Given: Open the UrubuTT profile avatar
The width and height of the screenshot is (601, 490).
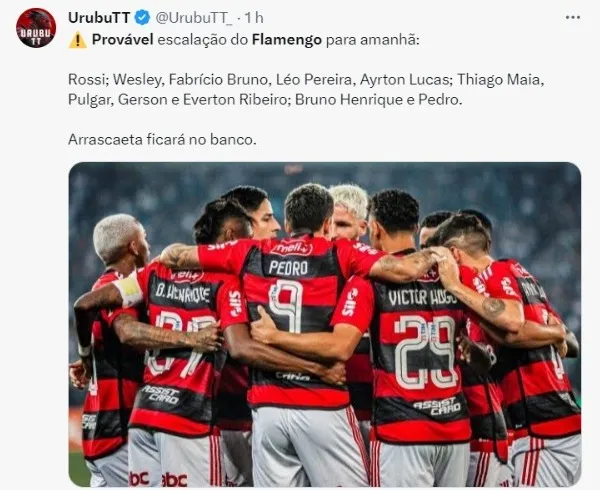Looking at the screenshot, I should pos(36,28).
